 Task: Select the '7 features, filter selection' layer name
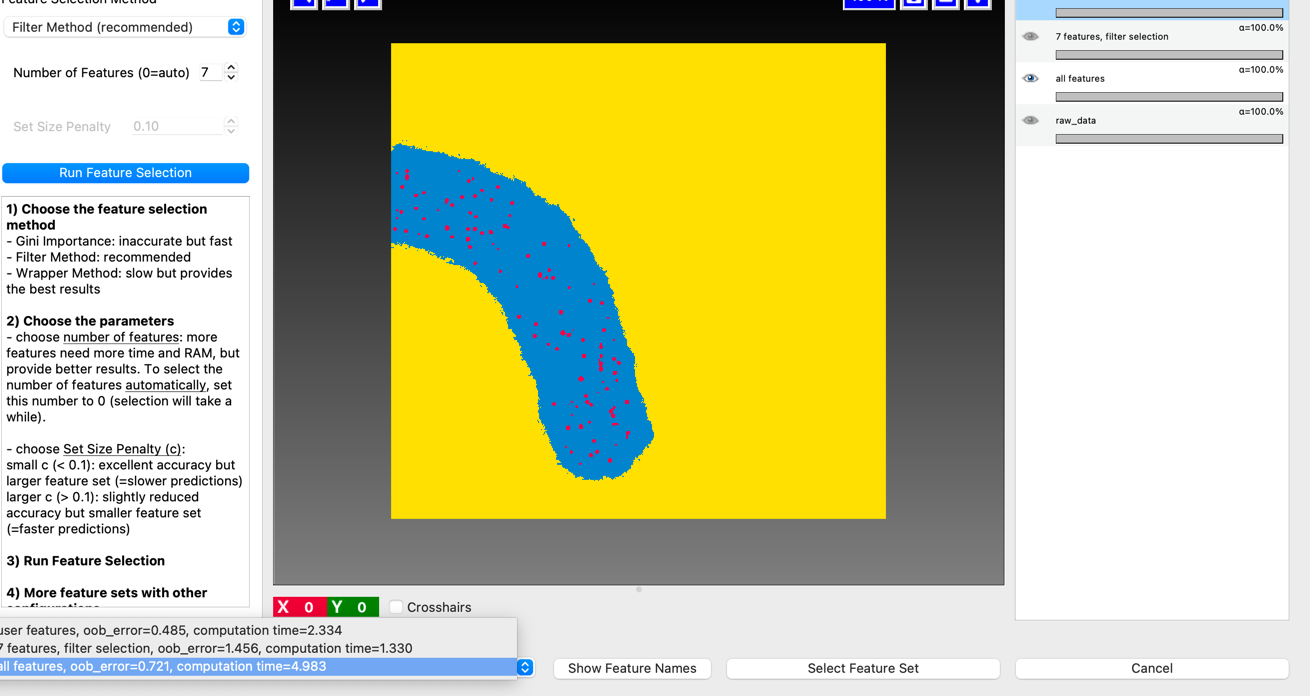(x=1112, y=37)
